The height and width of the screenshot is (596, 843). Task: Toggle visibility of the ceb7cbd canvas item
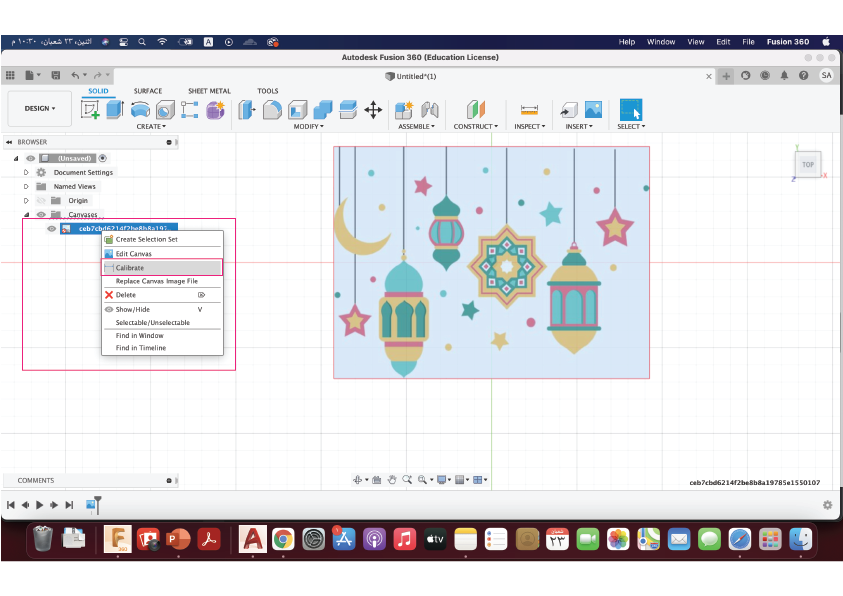point(52,228)
